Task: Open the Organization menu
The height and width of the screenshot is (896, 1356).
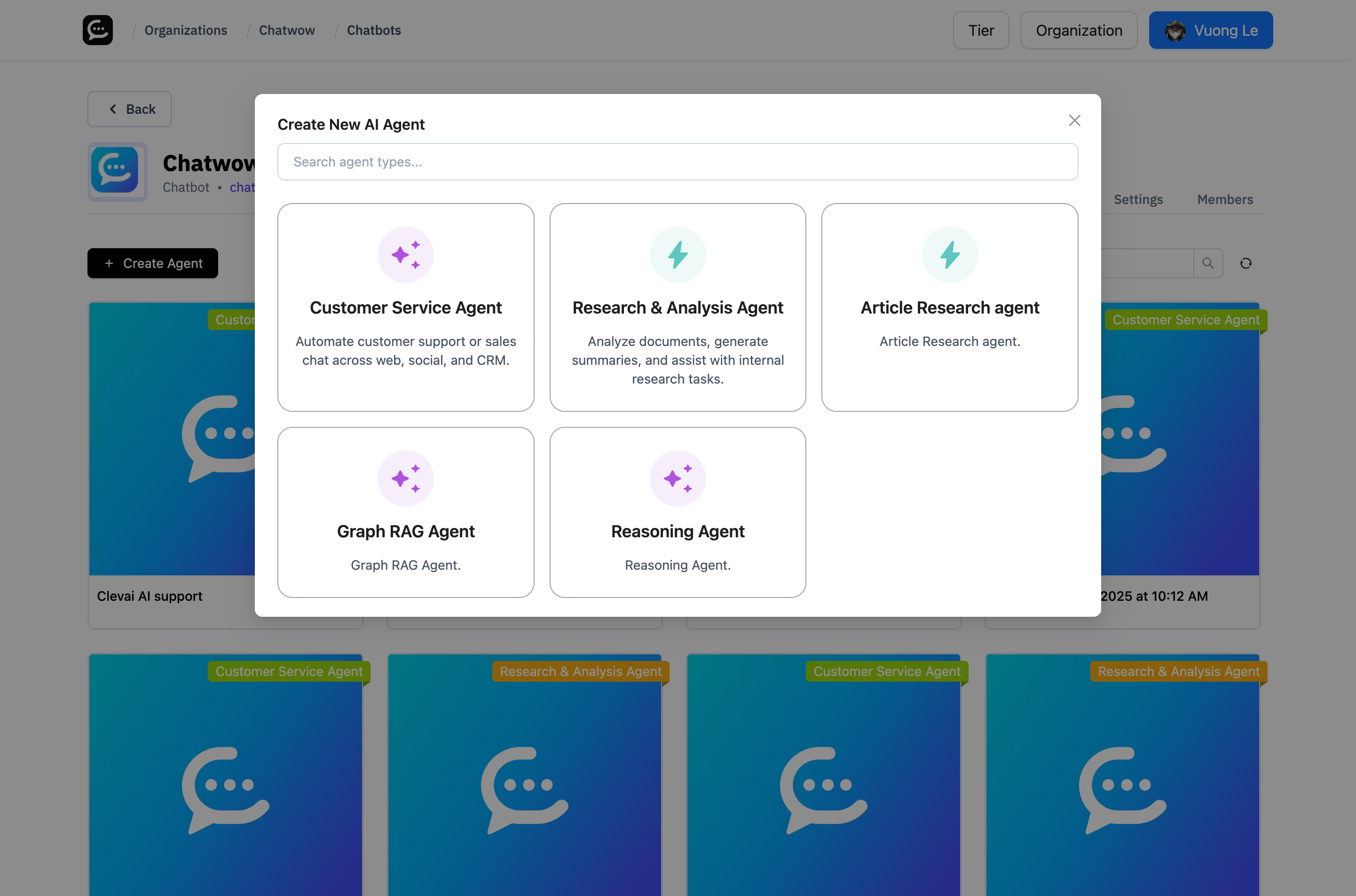Action: tap(1079, 30)
